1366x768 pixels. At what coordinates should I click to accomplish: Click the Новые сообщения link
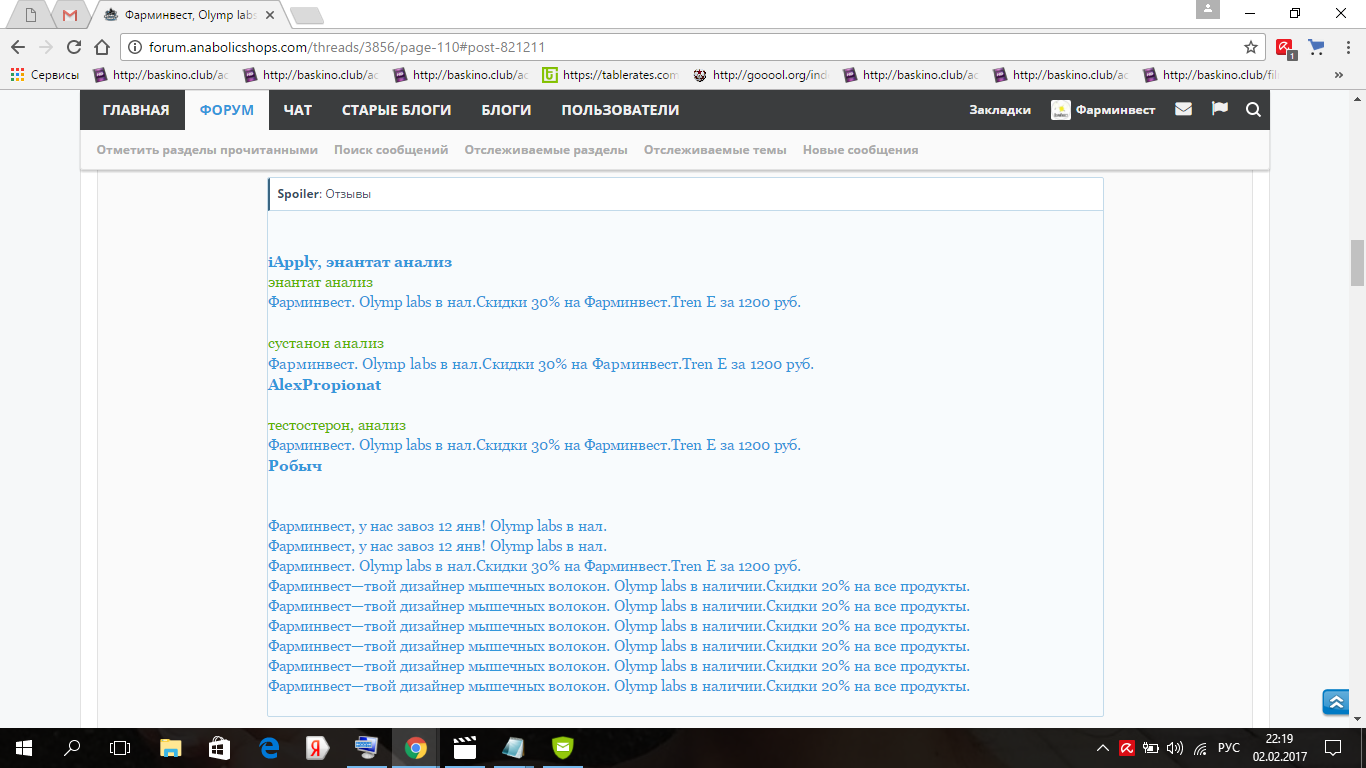[x=860, y=150]
